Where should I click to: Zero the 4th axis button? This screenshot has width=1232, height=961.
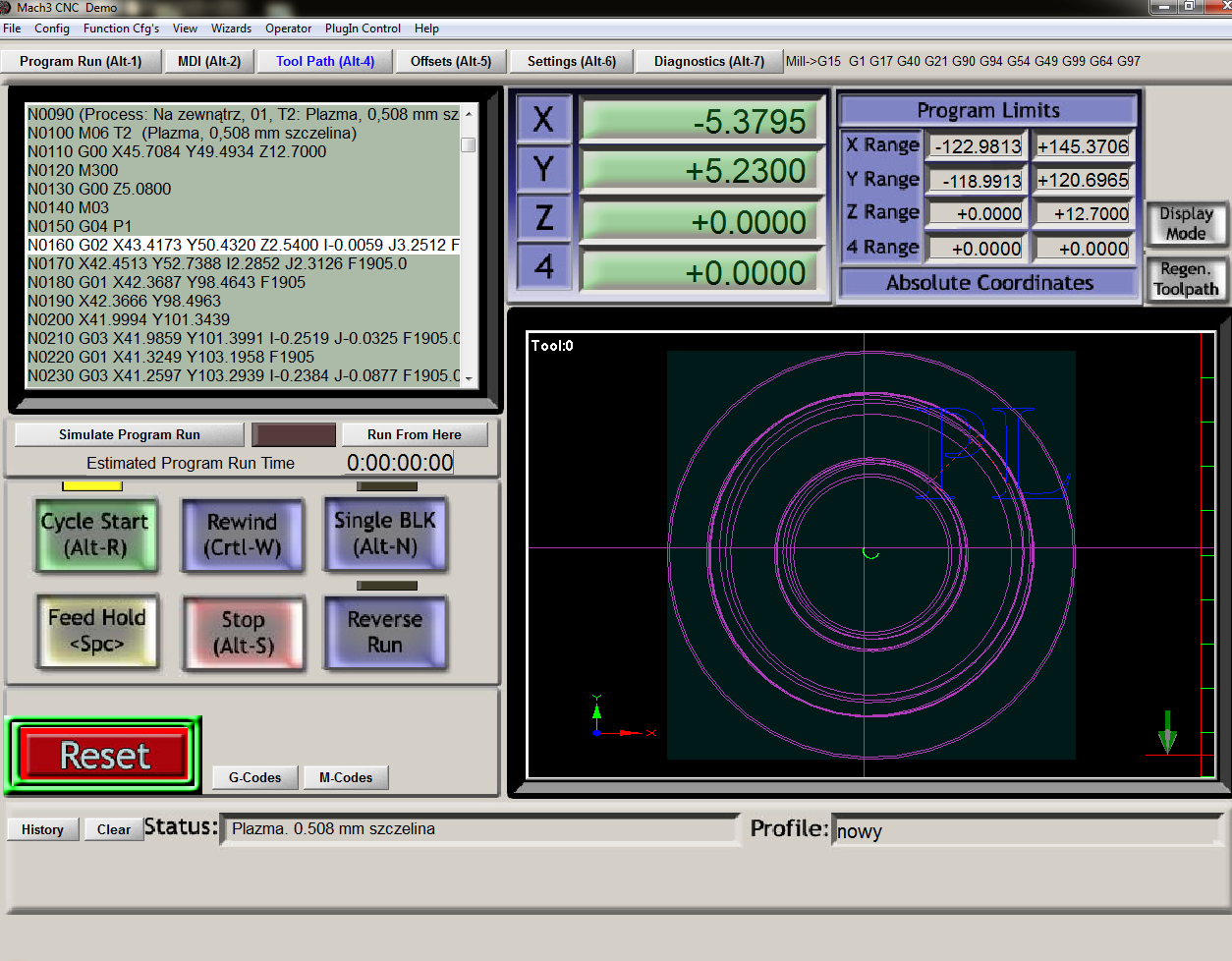(x=543, y=266)
